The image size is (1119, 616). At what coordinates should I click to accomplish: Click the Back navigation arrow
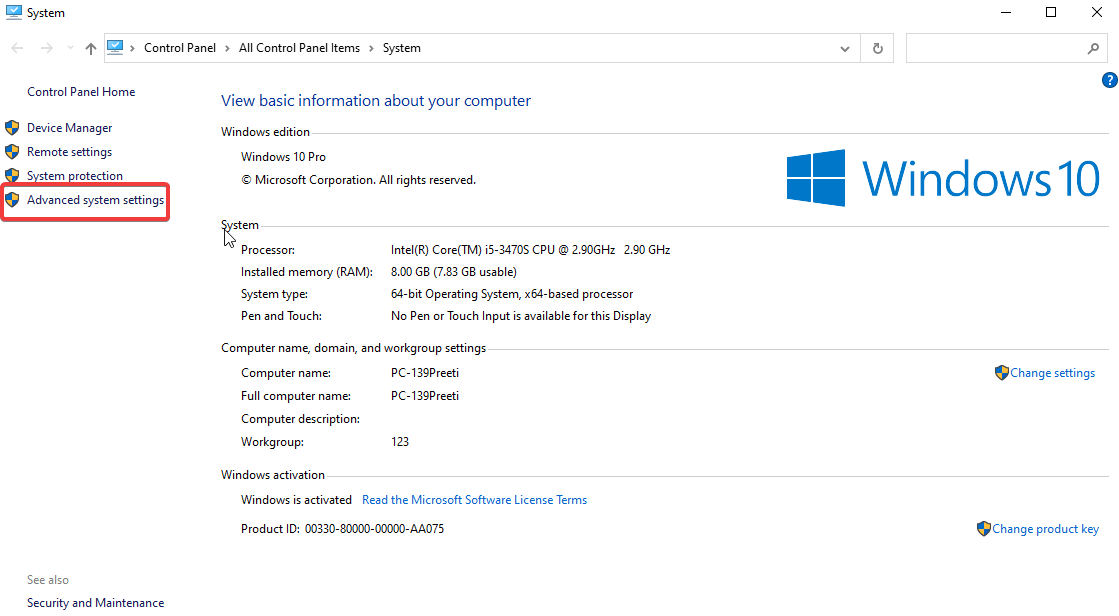[x=18, y=49]
